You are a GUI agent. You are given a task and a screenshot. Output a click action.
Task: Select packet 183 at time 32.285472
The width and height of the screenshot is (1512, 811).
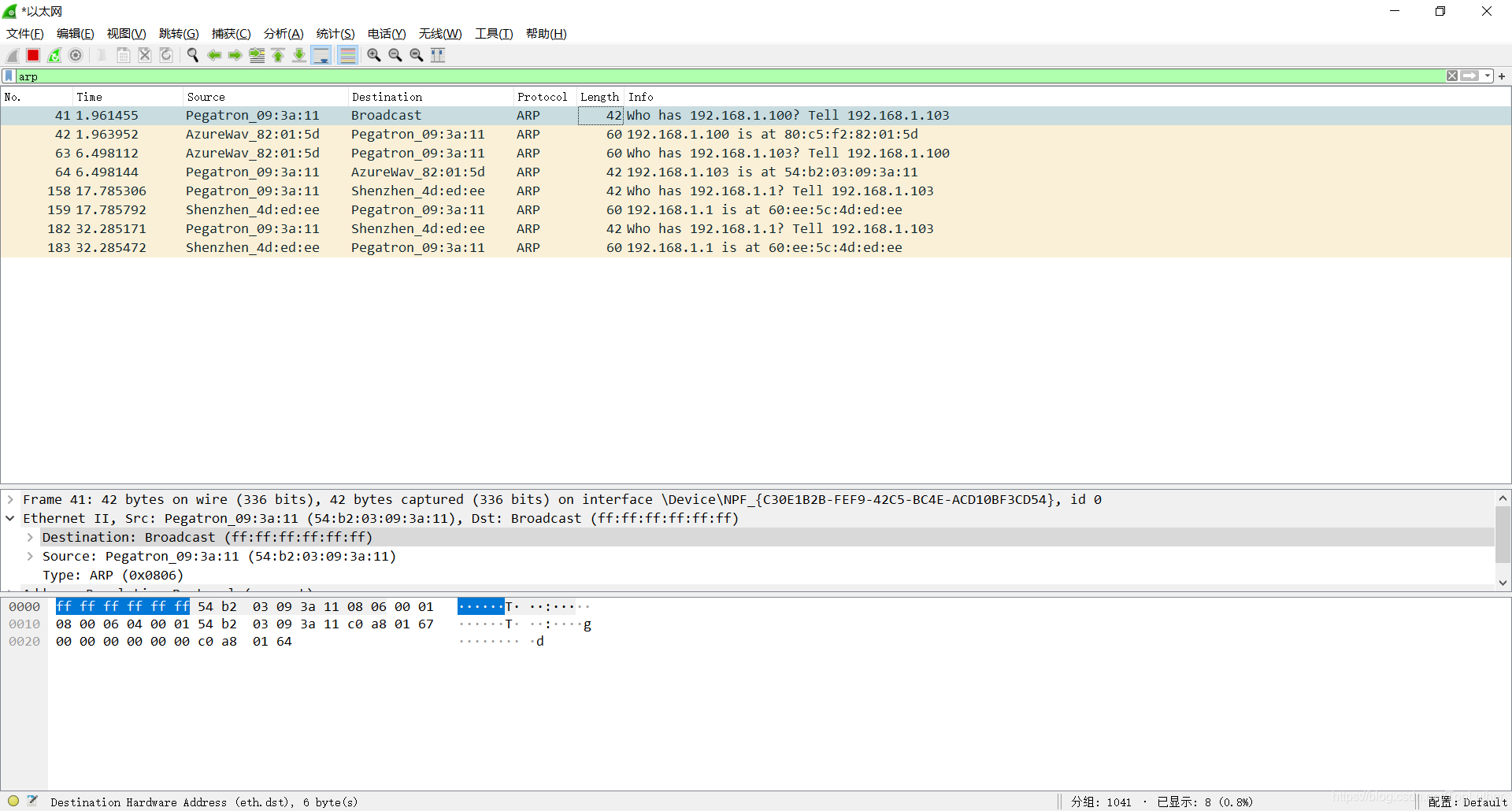(755, 247)
